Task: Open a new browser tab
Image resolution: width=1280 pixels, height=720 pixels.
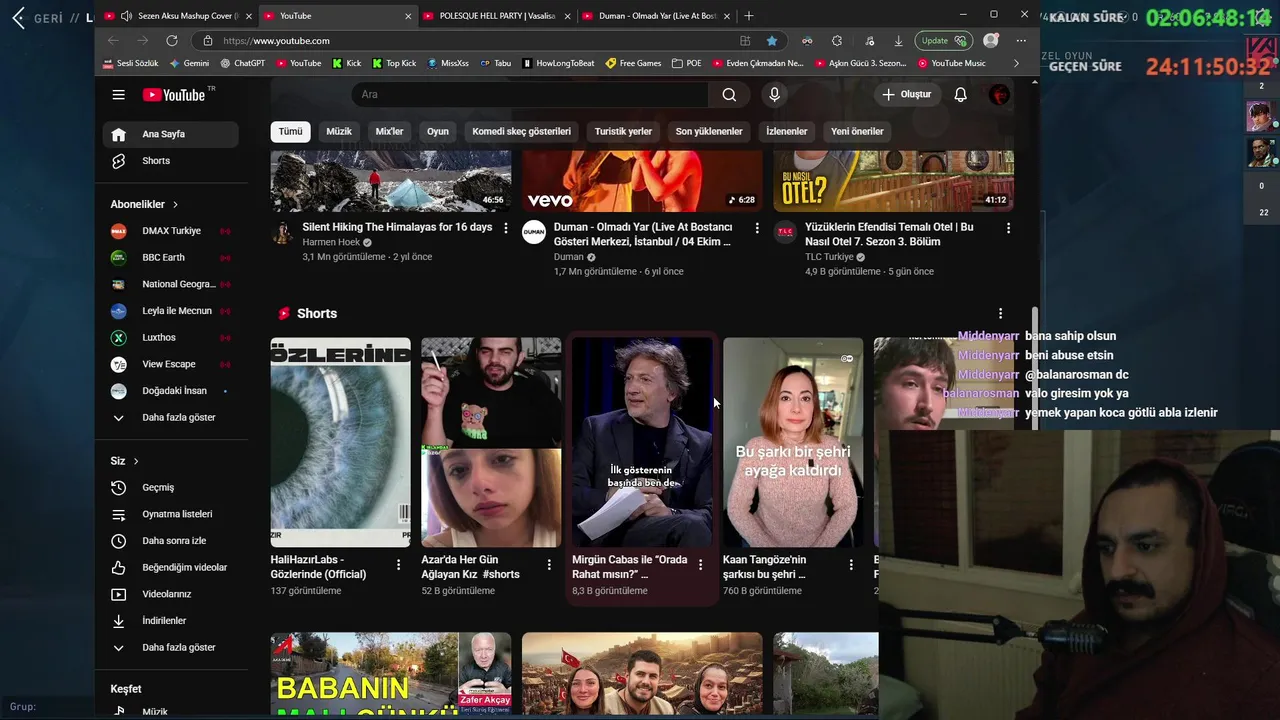Action: [749, 16]
